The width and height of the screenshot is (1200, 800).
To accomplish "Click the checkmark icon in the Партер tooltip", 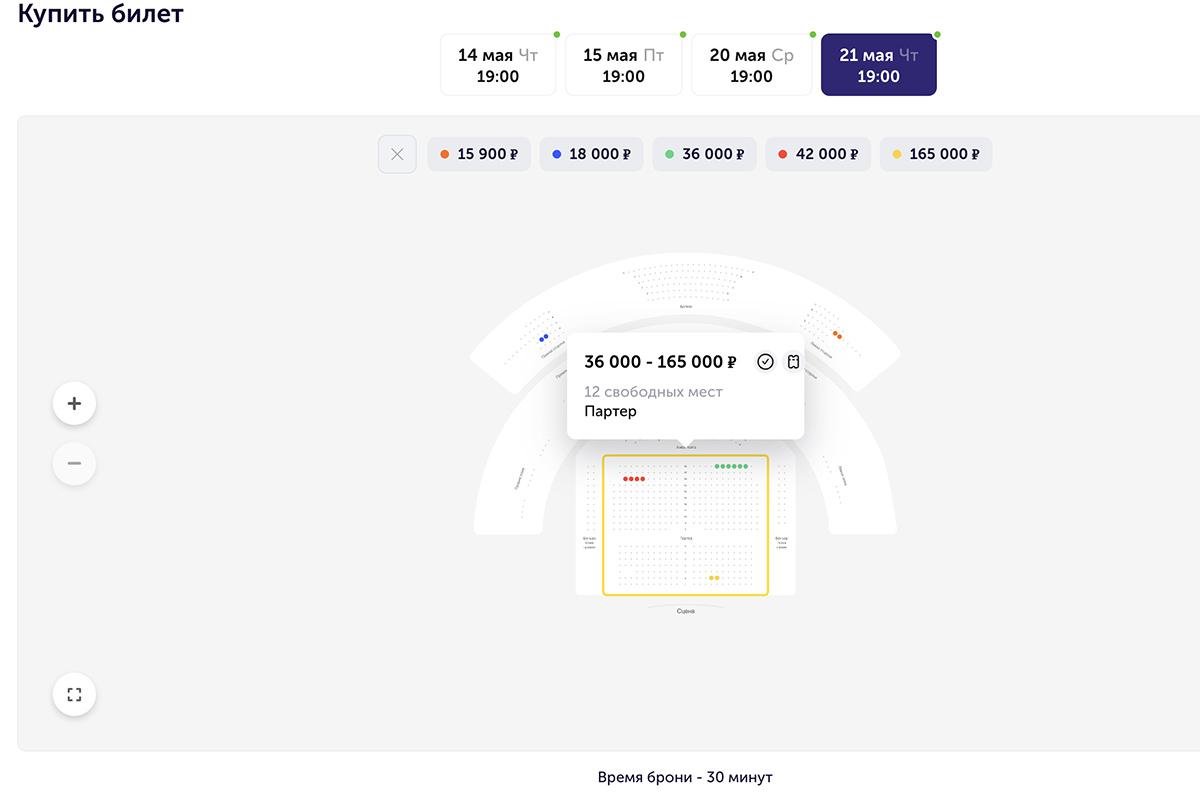I will [x=765, y=362].
